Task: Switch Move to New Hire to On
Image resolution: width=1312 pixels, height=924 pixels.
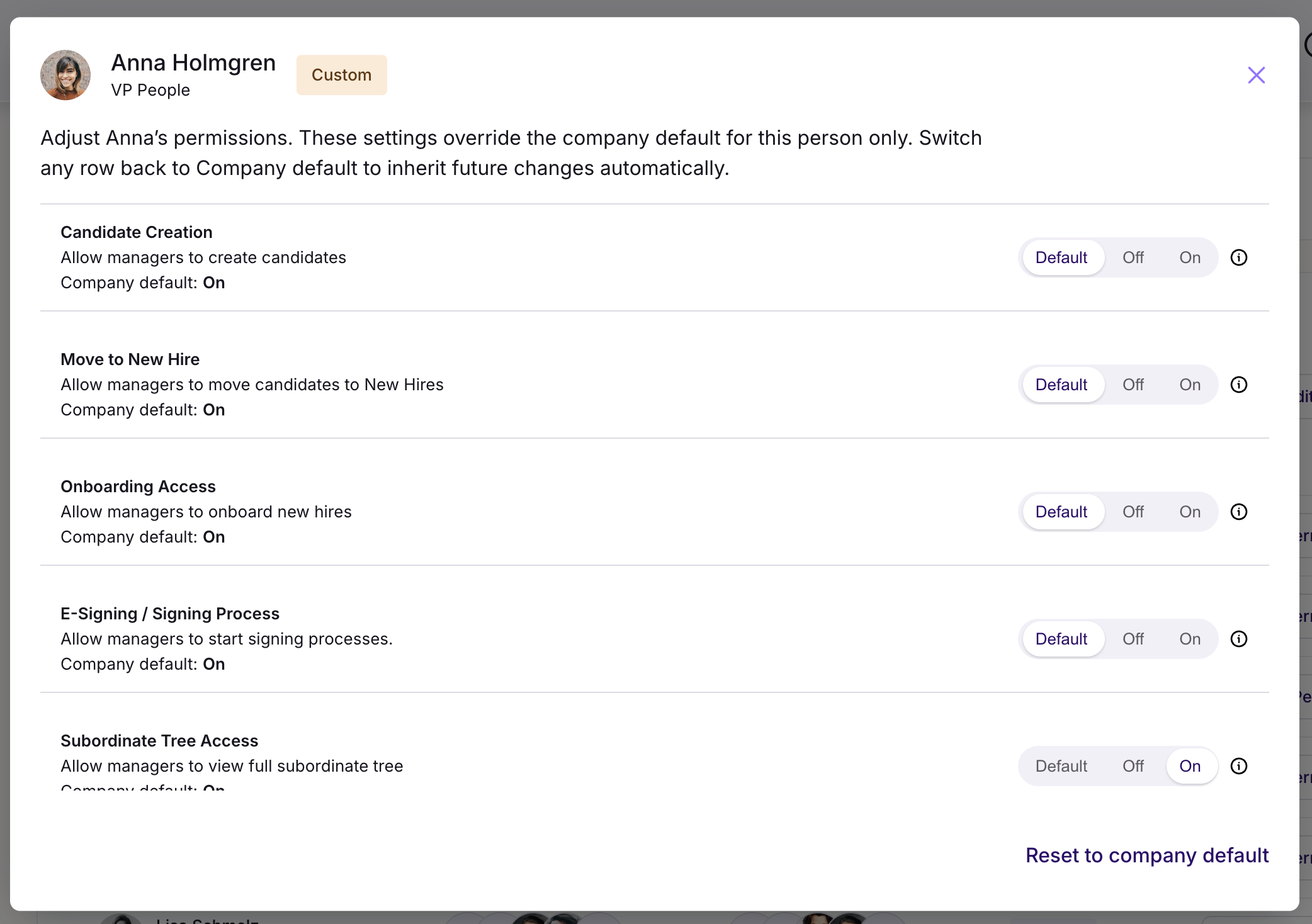Action: pyautogui.click(x=1189, y=385)
